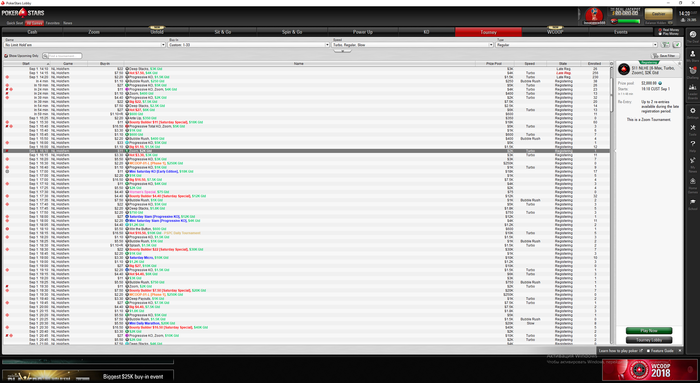700x383 pixels.
Task: Open the Quick Seat view
Action: [x=15, y=23]
